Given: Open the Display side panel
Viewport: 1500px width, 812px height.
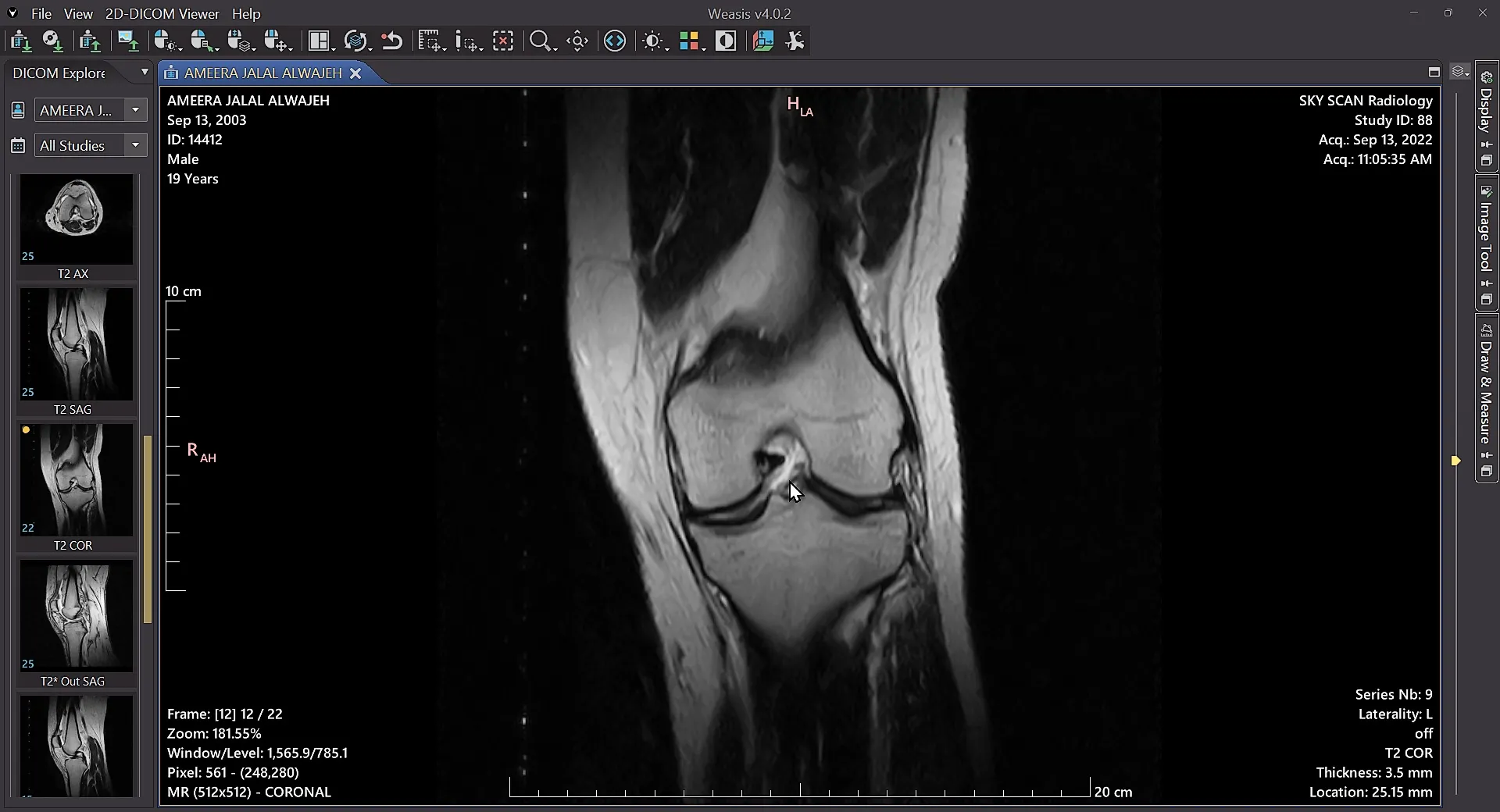Looking at the screenshot, I should click(1487, 109).
